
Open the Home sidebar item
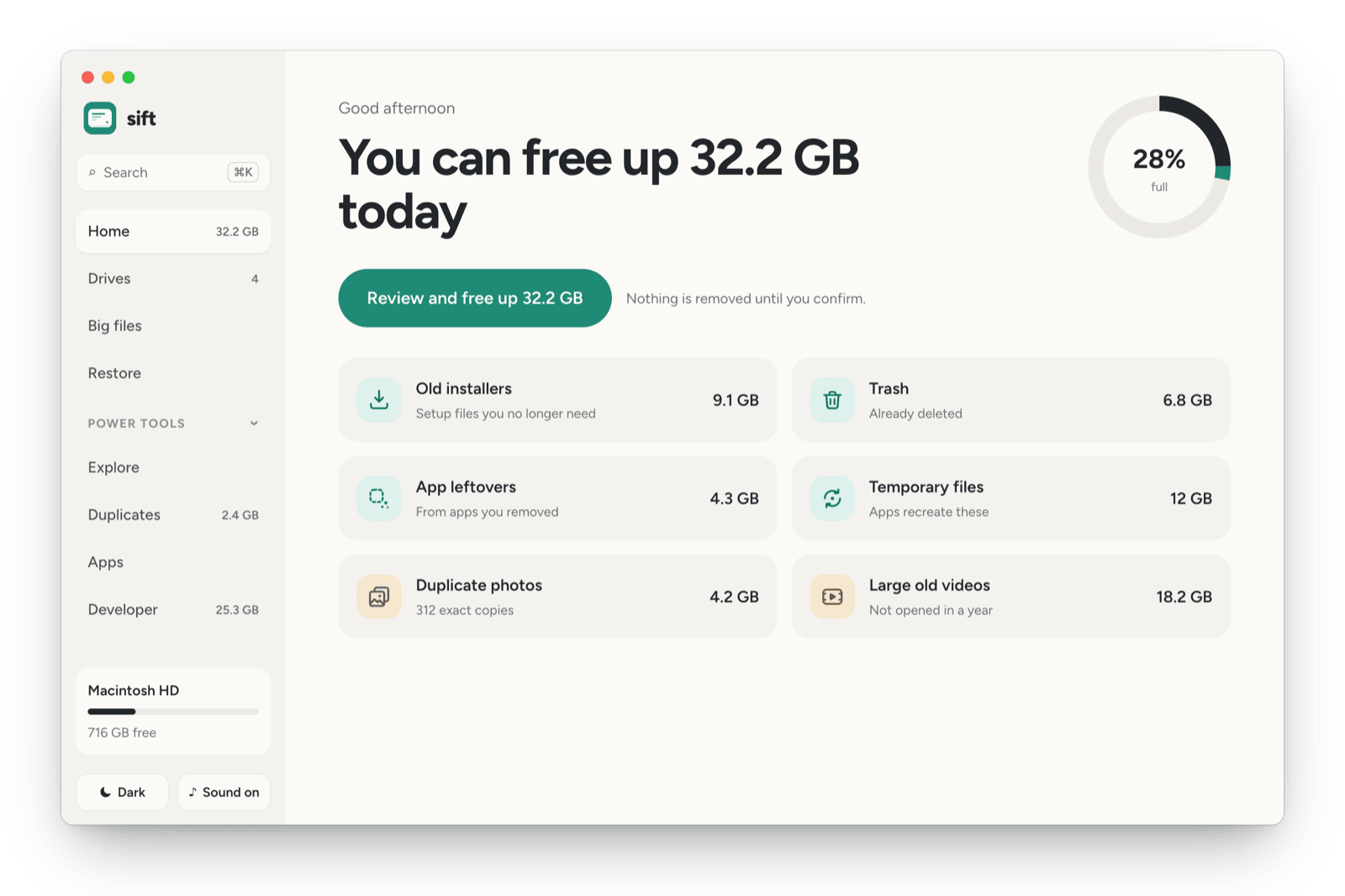(173, 231)
